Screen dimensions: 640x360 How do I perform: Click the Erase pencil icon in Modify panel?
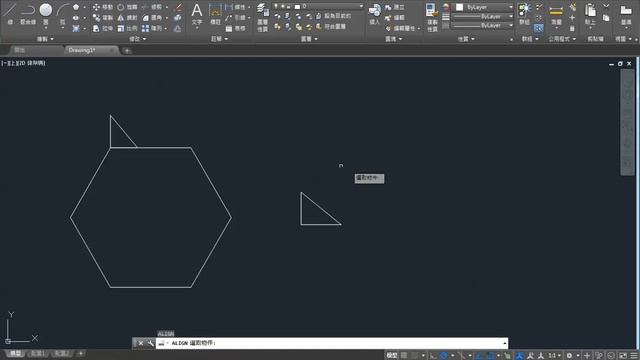[x=178, y=7]
